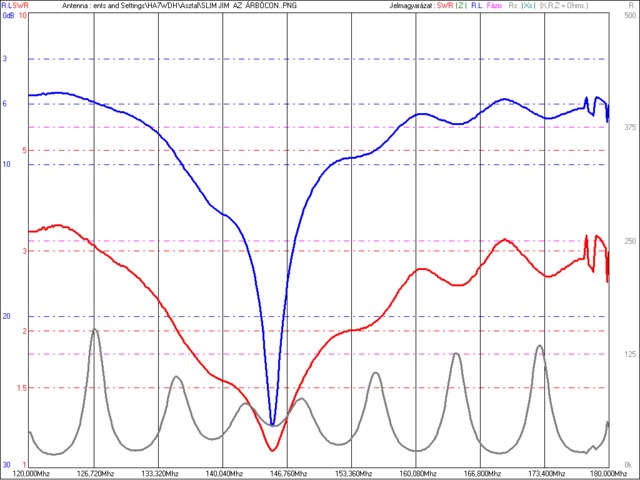640x480 pixels.
Task: Click the red SWR curve minimum dip
Action: point(274,449)
